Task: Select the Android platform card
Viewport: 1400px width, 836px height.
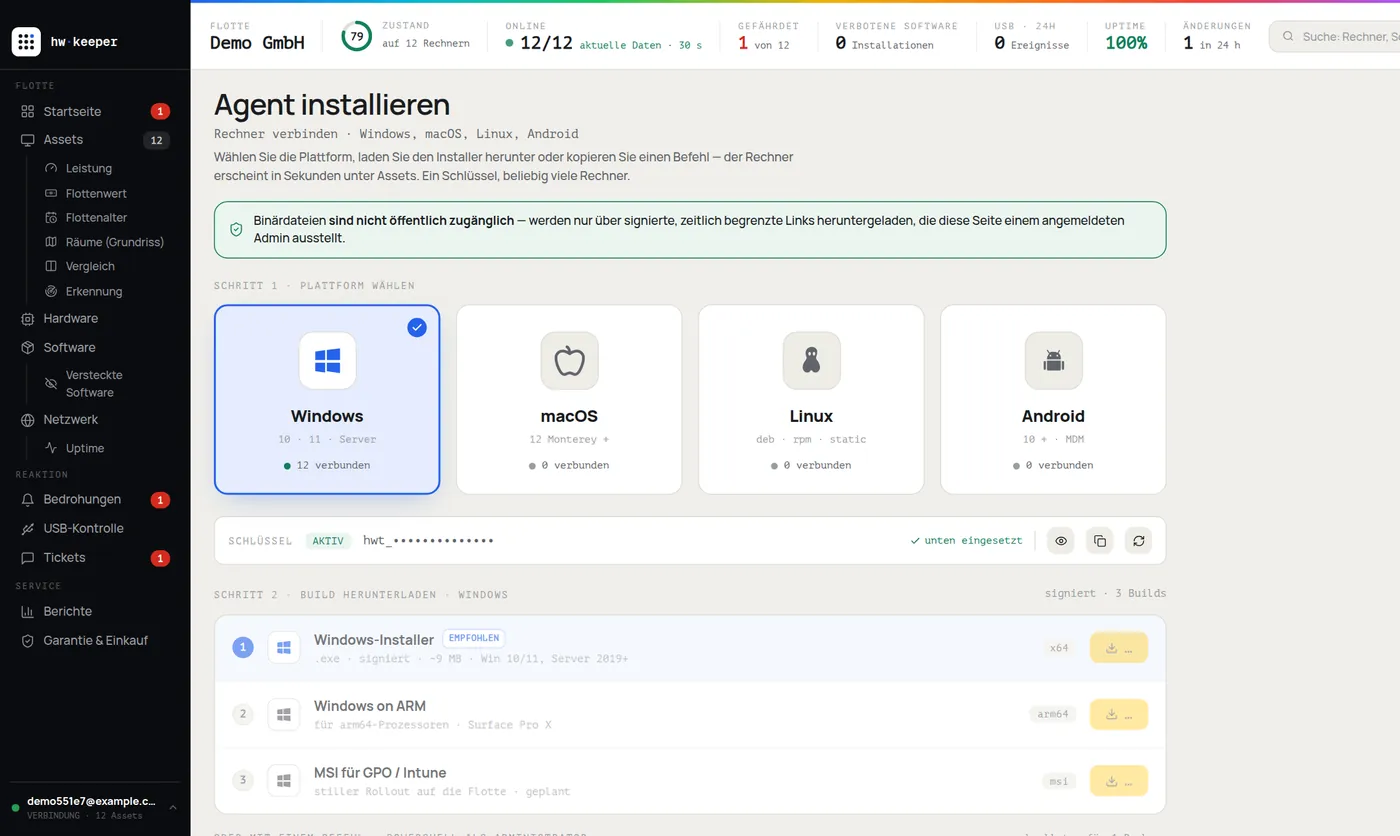Action: click(x=1053, y=399)
